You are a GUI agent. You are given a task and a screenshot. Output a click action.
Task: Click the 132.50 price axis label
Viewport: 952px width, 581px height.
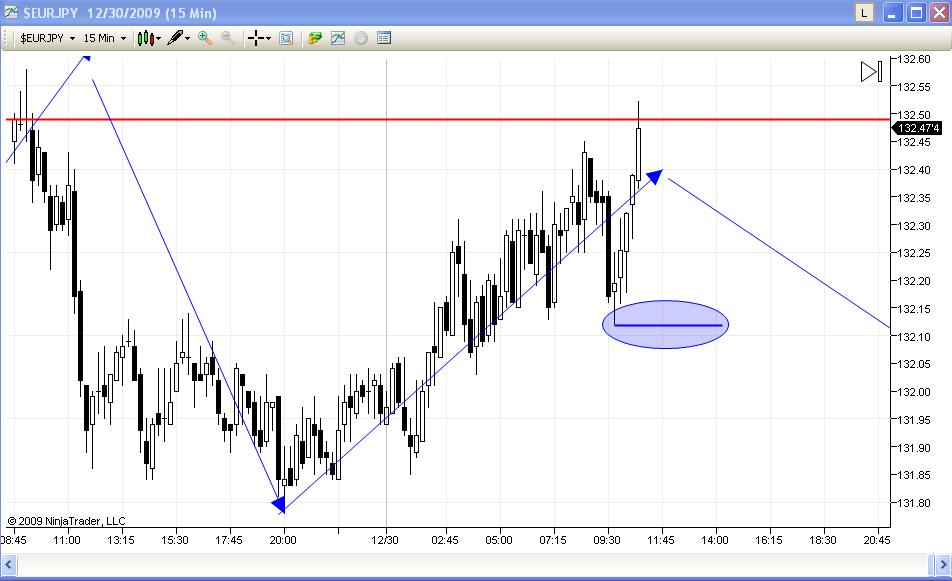pos(914,115)
